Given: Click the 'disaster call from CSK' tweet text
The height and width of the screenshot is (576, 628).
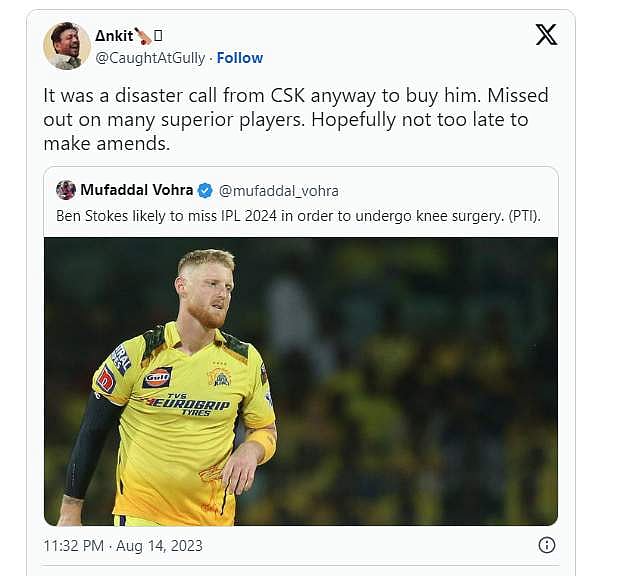Looking at the screenshot, I should [295, 119].
